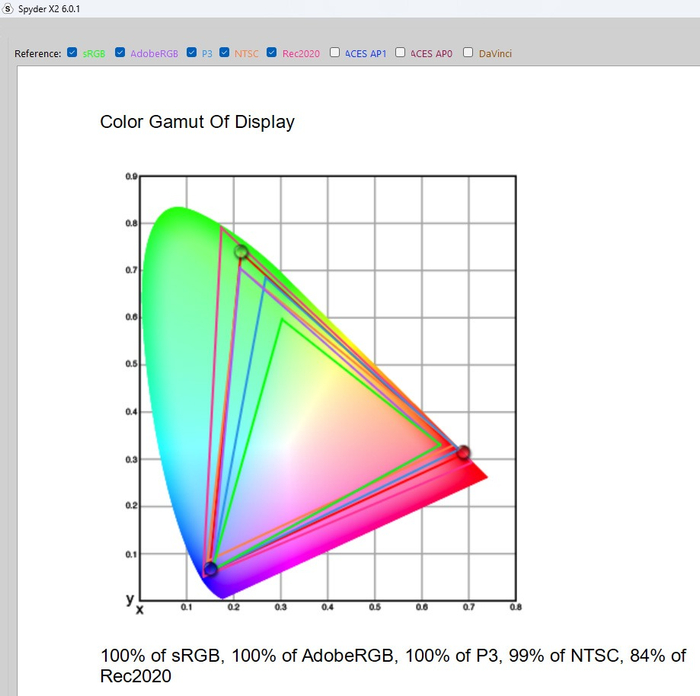The height and width of the screenshot is (696, 700).
Task: Check the ACES AP0 reference checkbox
Action: click(401, 53)
